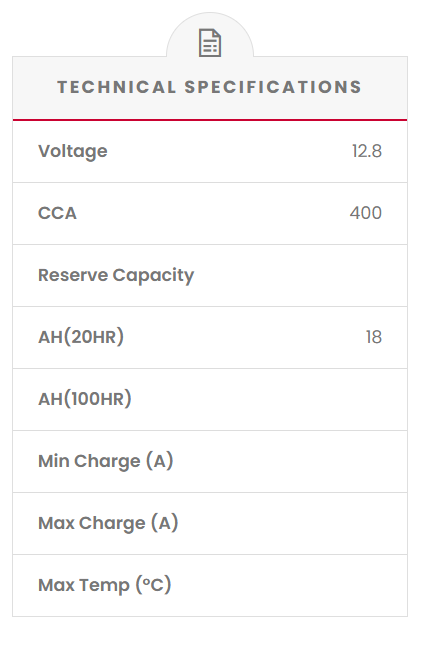Select the 400 CCA value

(x=366, y=213)
